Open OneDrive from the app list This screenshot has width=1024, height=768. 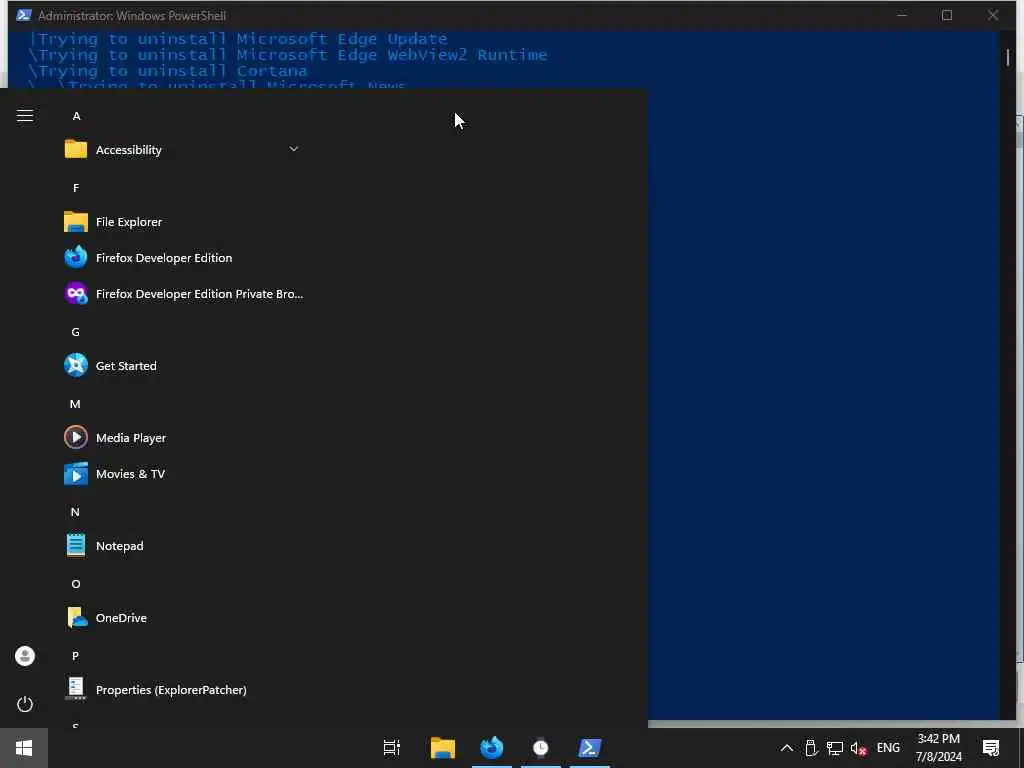tap(182, 618)
